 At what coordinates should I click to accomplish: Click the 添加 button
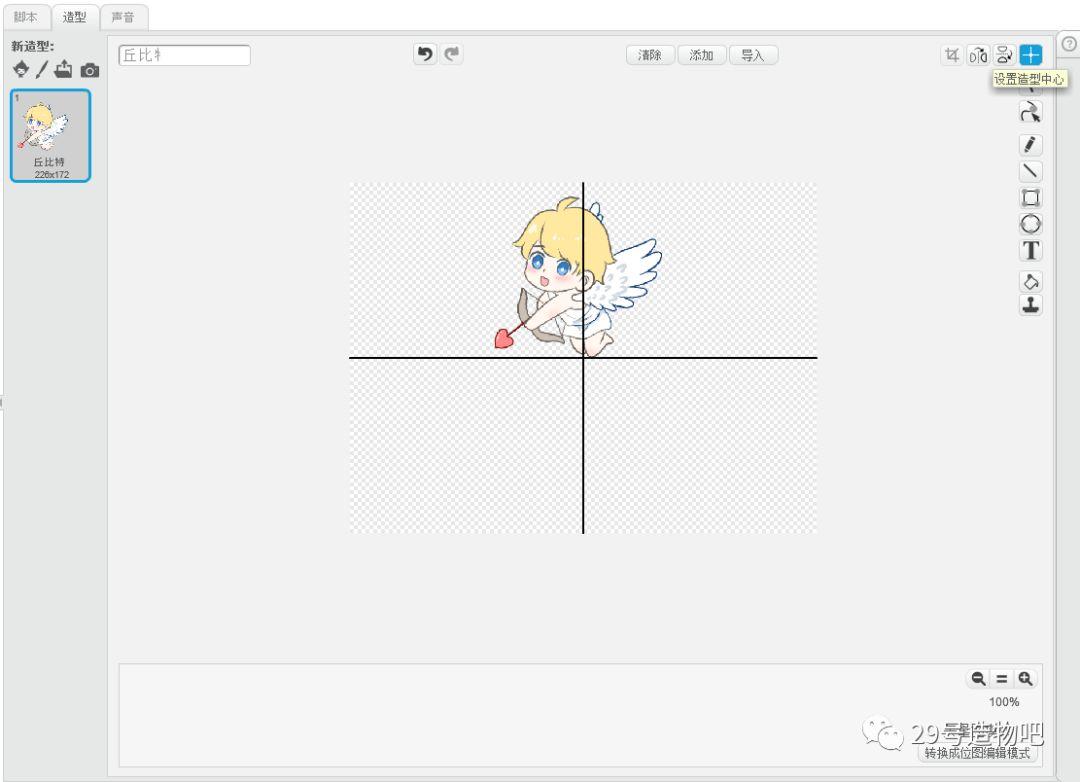[701, 55]
